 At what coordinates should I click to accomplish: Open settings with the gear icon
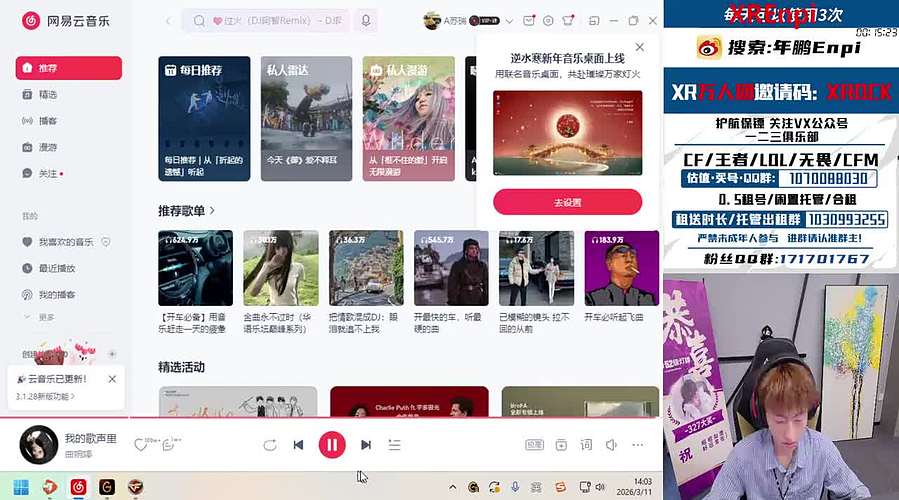[x=548, y=21]
